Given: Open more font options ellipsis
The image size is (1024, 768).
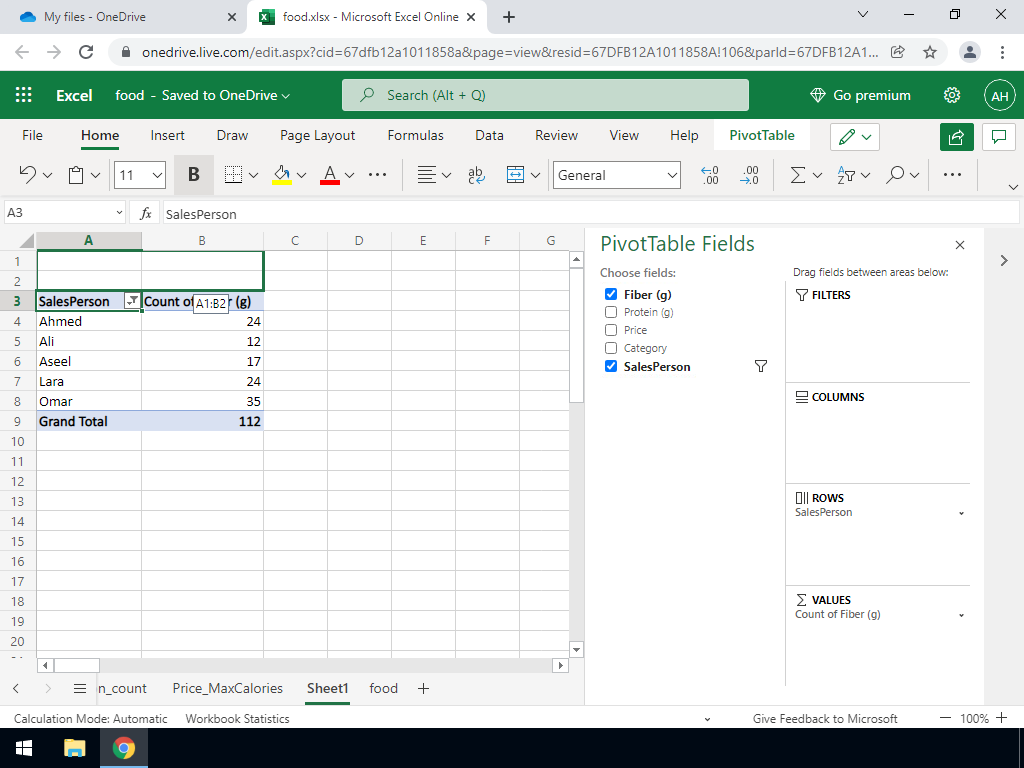Looking at the screenshot, I should pyautogui.click(x=377, y=175).
